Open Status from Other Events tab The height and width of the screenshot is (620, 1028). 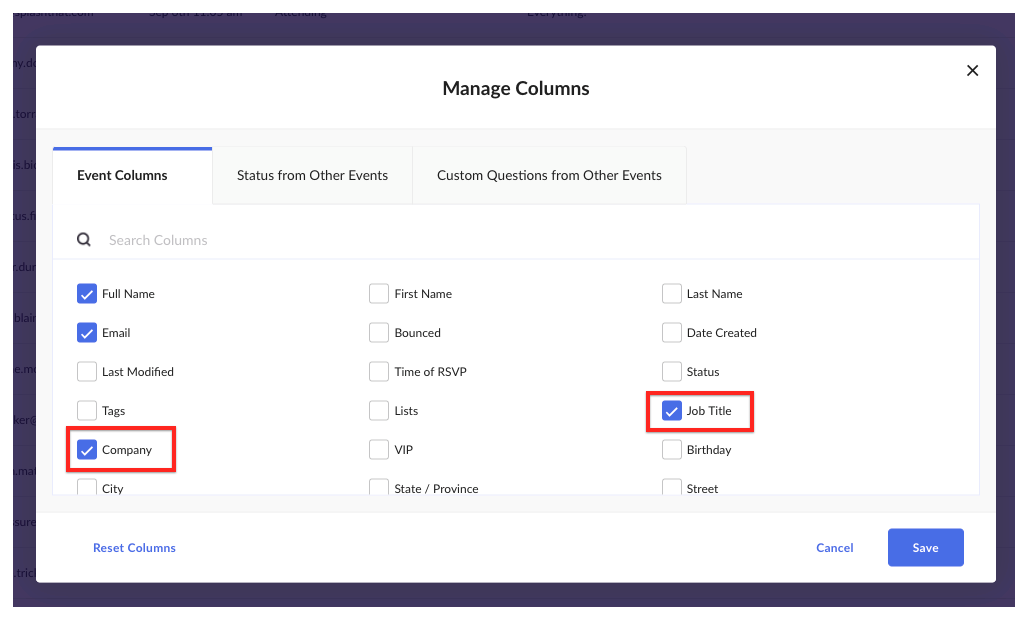pyautogui.click(x=312, y=176)
